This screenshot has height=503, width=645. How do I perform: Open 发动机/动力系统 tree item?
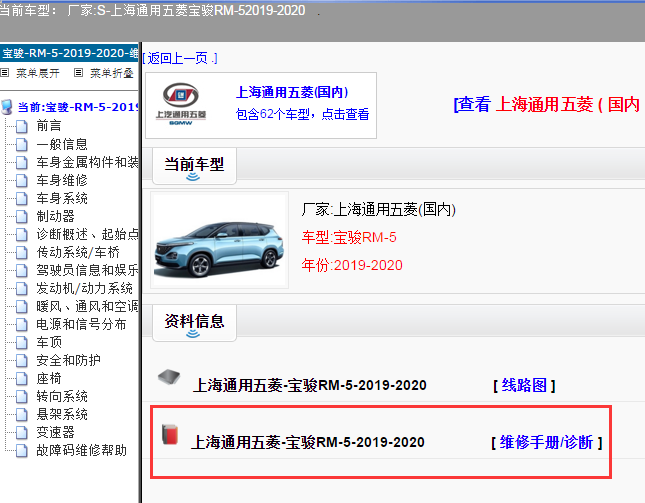point(84,288)
